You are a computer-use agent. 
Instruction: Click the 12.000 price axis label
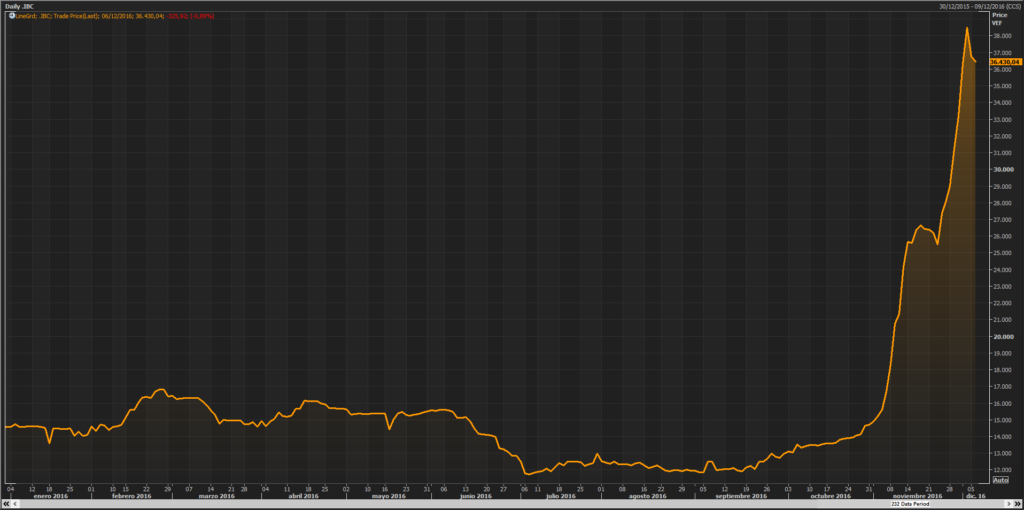pos(1001,470)
